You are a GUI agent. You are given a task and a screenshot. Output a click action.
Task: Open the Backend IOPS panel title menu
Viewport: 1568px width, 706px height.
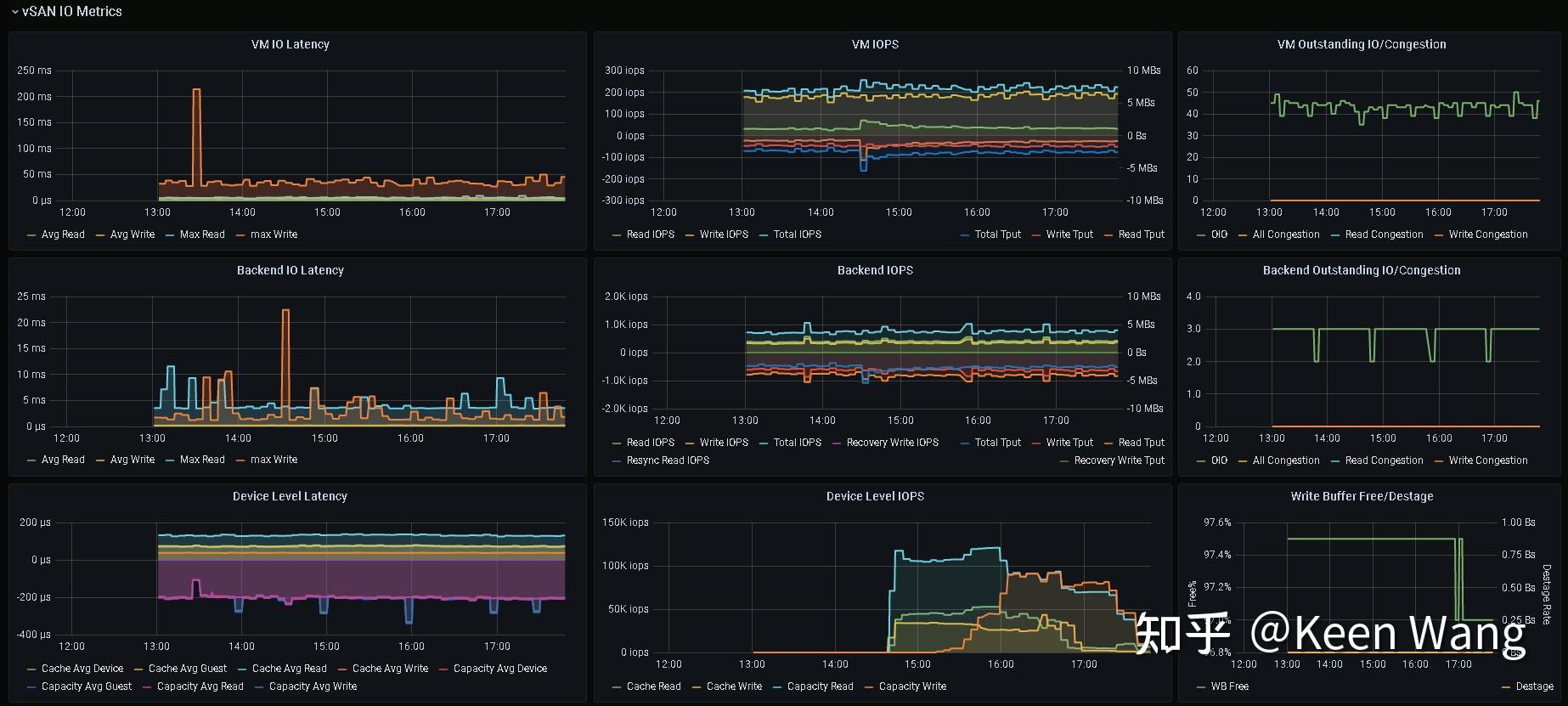(875, 270)
